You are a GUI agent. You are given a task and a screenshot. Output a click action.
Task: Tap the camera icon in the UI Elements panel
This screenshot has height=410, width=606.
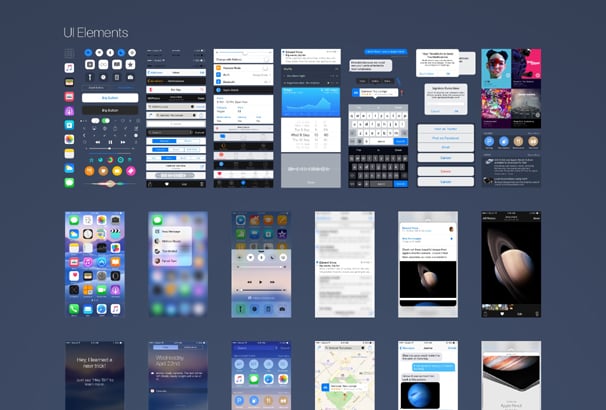tap(131, 77)
